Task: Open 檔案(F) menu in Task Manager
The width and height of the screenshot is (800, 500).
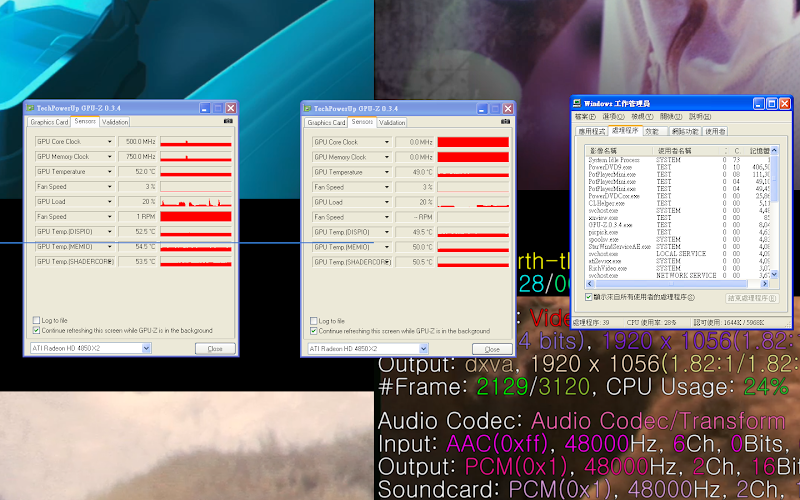Action: [586, 117]
